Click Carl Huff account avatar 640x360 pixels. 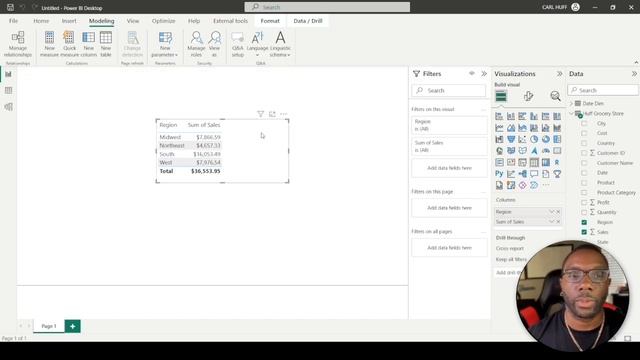(576, 7)
